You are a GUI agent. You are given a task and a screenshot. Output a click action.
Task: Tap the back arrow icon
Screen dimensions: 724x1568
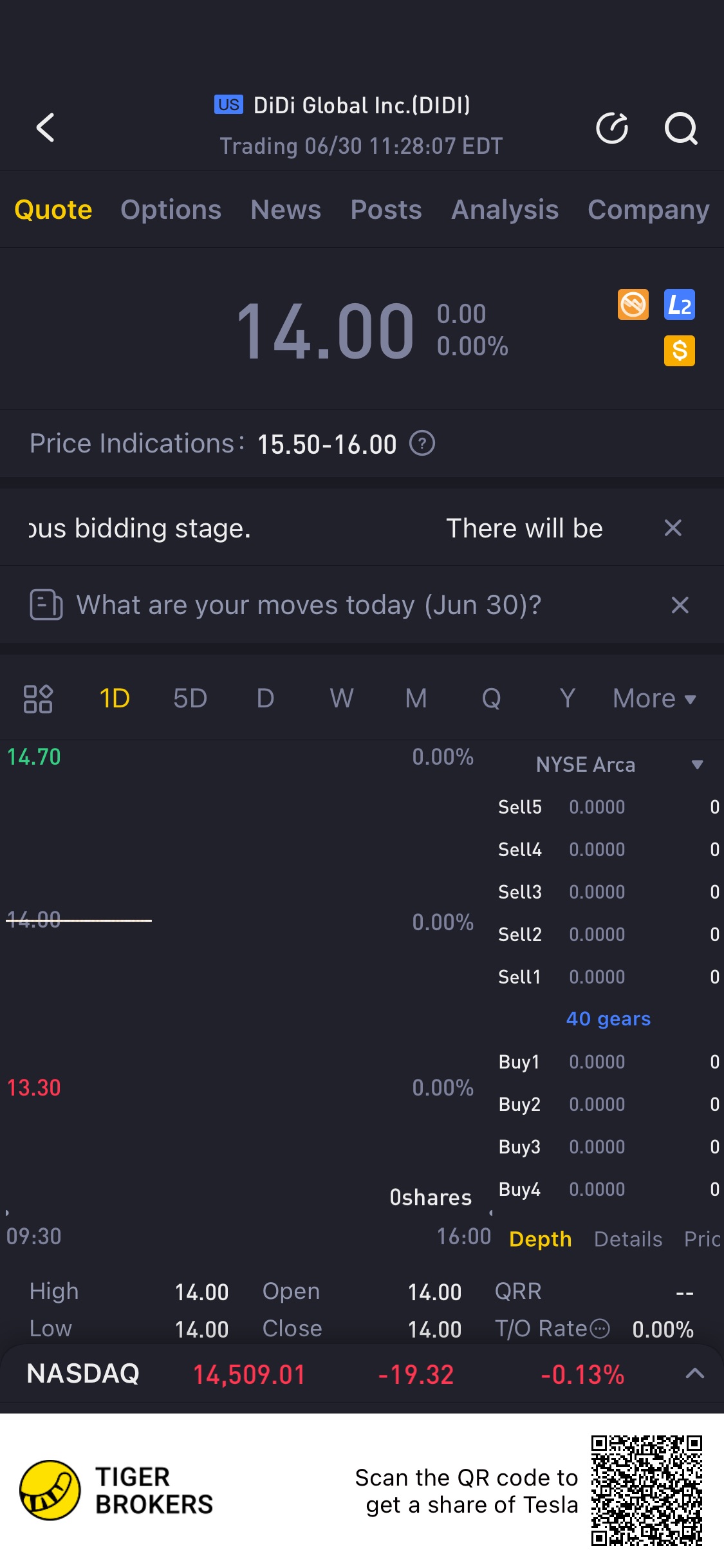point(45,127)
